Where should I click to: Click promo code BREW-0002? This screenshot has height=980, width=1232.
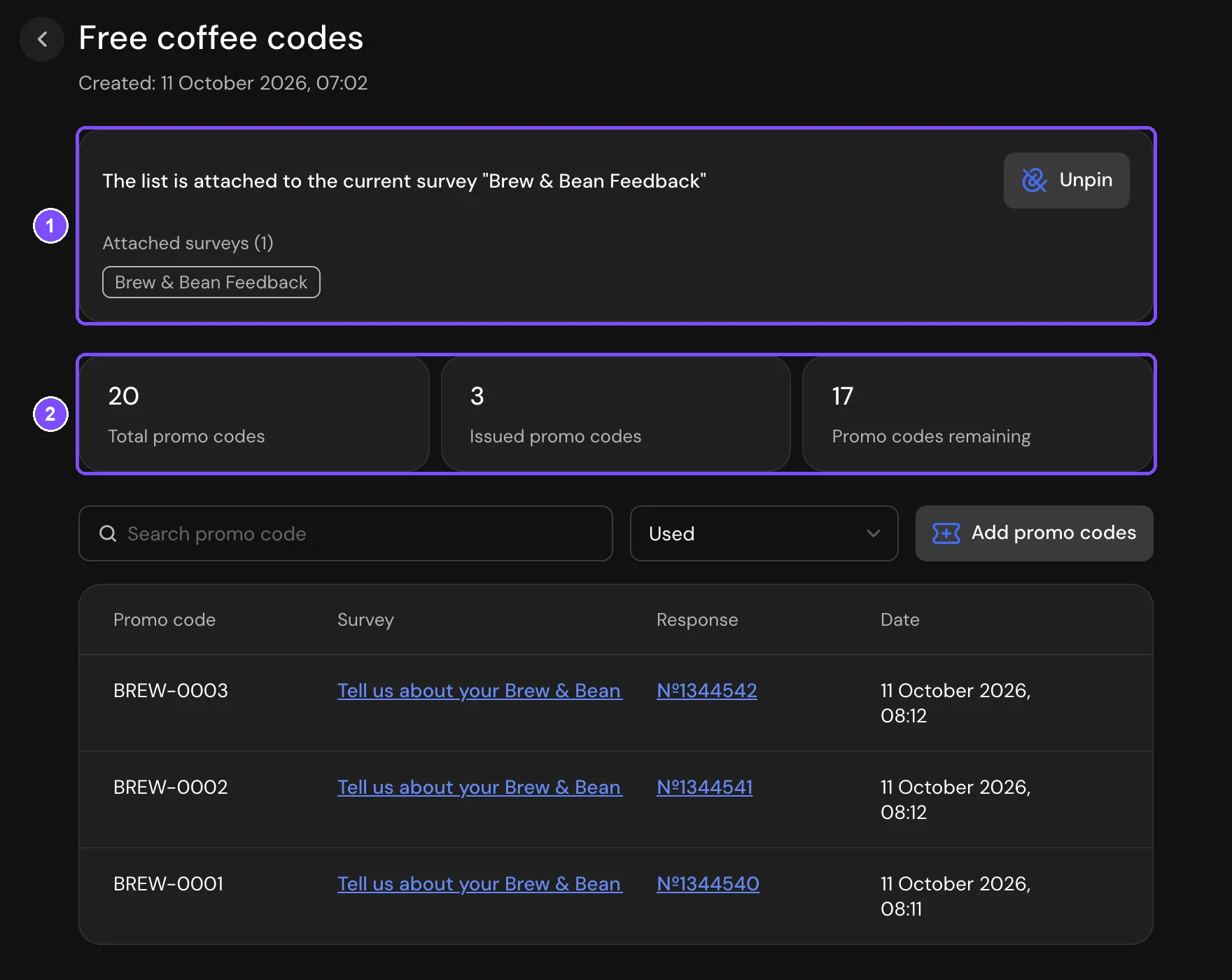point(171,787)
